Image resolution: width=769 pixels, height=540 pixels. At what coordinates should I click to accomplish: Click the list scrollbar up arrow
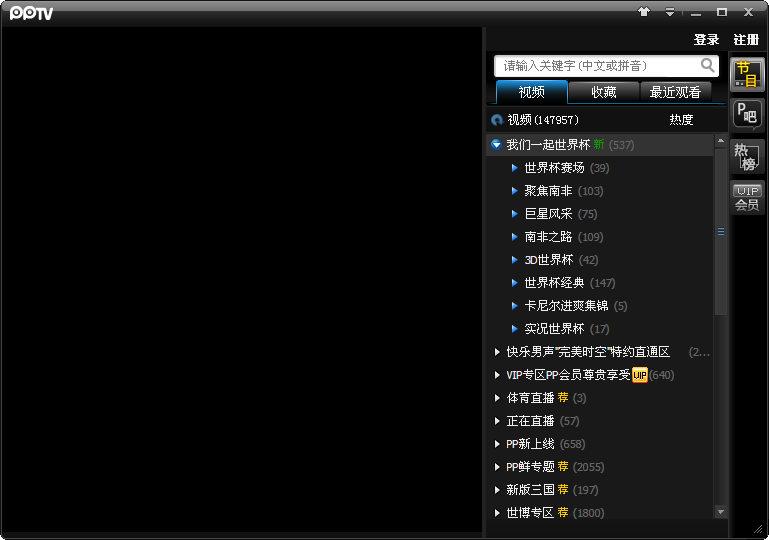720,141
